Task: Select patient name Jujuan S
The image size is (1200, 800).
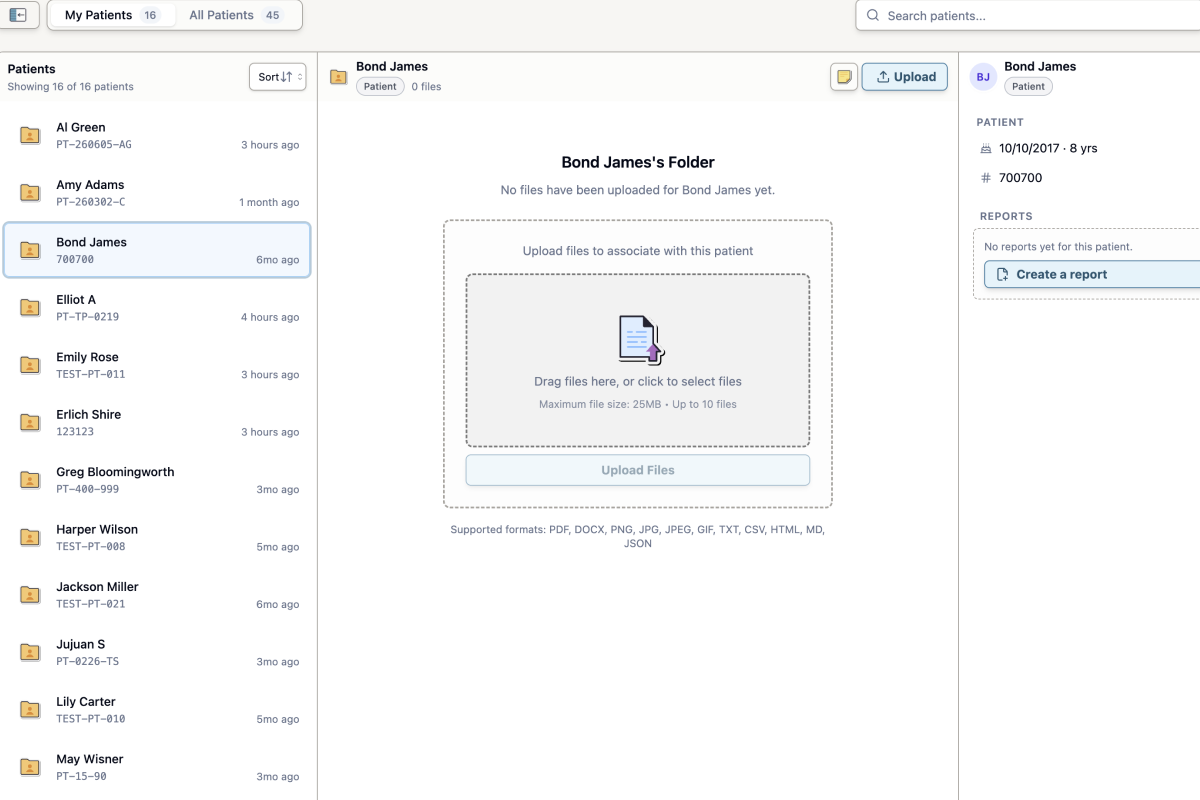Action: coord(80,645)
